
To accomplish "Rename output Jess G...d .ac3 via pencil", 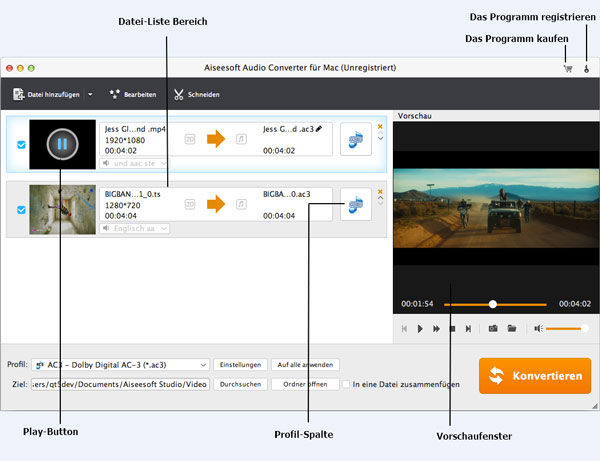I will tap(319, 129).
